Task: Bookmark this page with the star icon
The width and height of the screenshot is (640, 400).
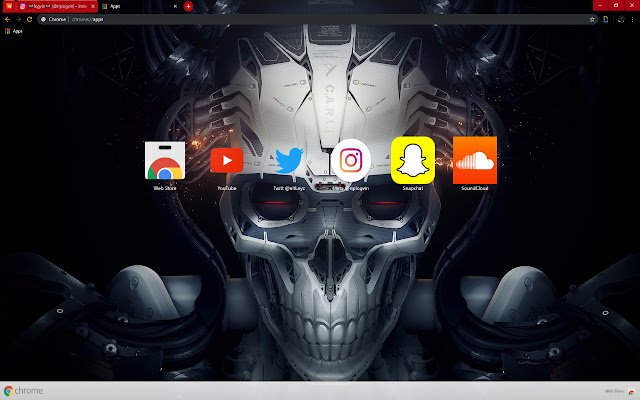Action: pos(592,19)
